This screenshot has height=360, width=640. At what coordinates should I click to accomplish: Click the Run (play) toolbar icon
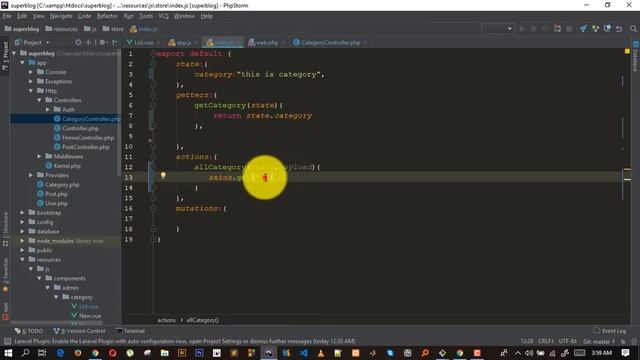pos(522,29)
